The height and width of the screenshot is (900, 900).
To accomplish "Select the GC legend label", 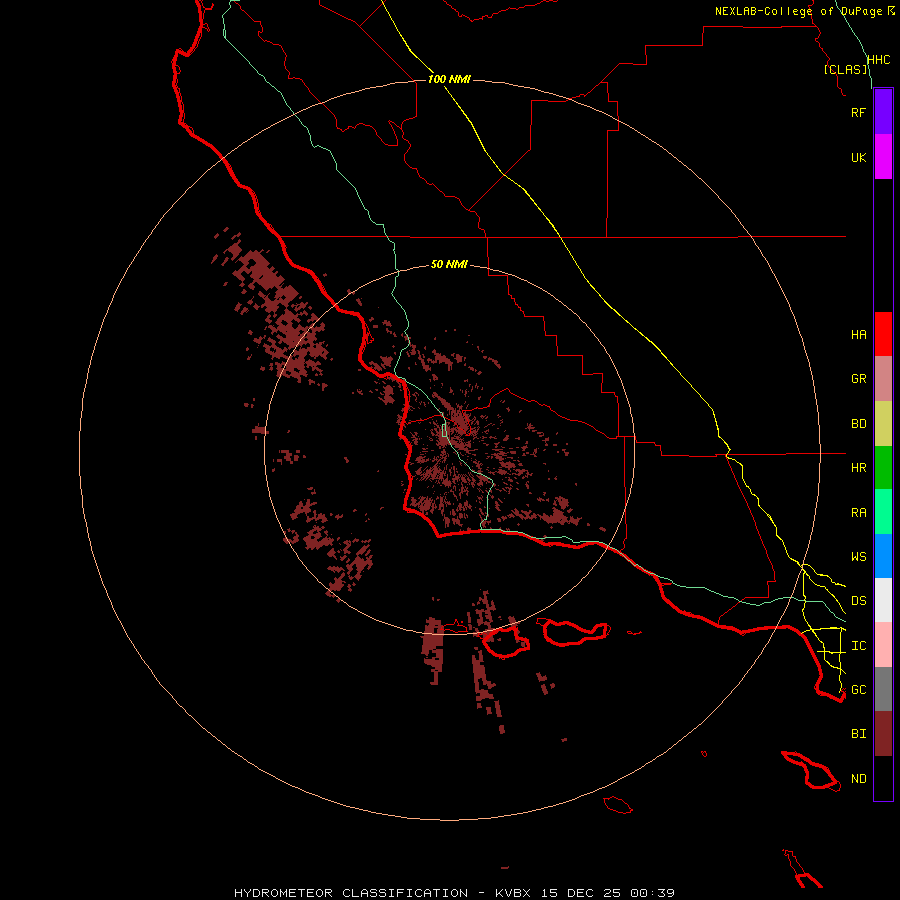I will tap(858, 689).
